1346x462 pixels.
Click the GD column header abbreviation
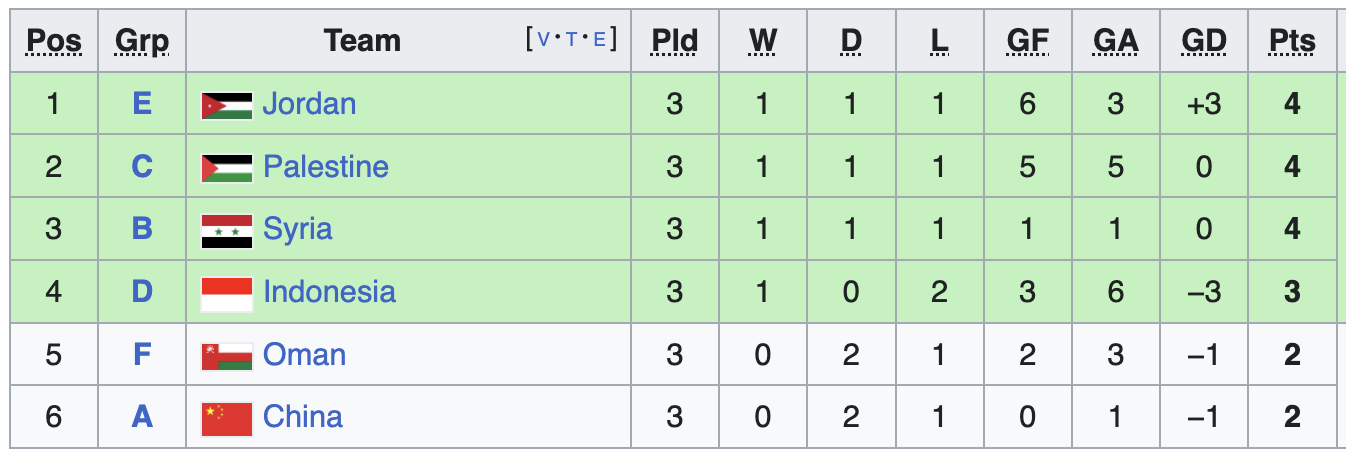pyautogui.click(x=1204, y=41)
